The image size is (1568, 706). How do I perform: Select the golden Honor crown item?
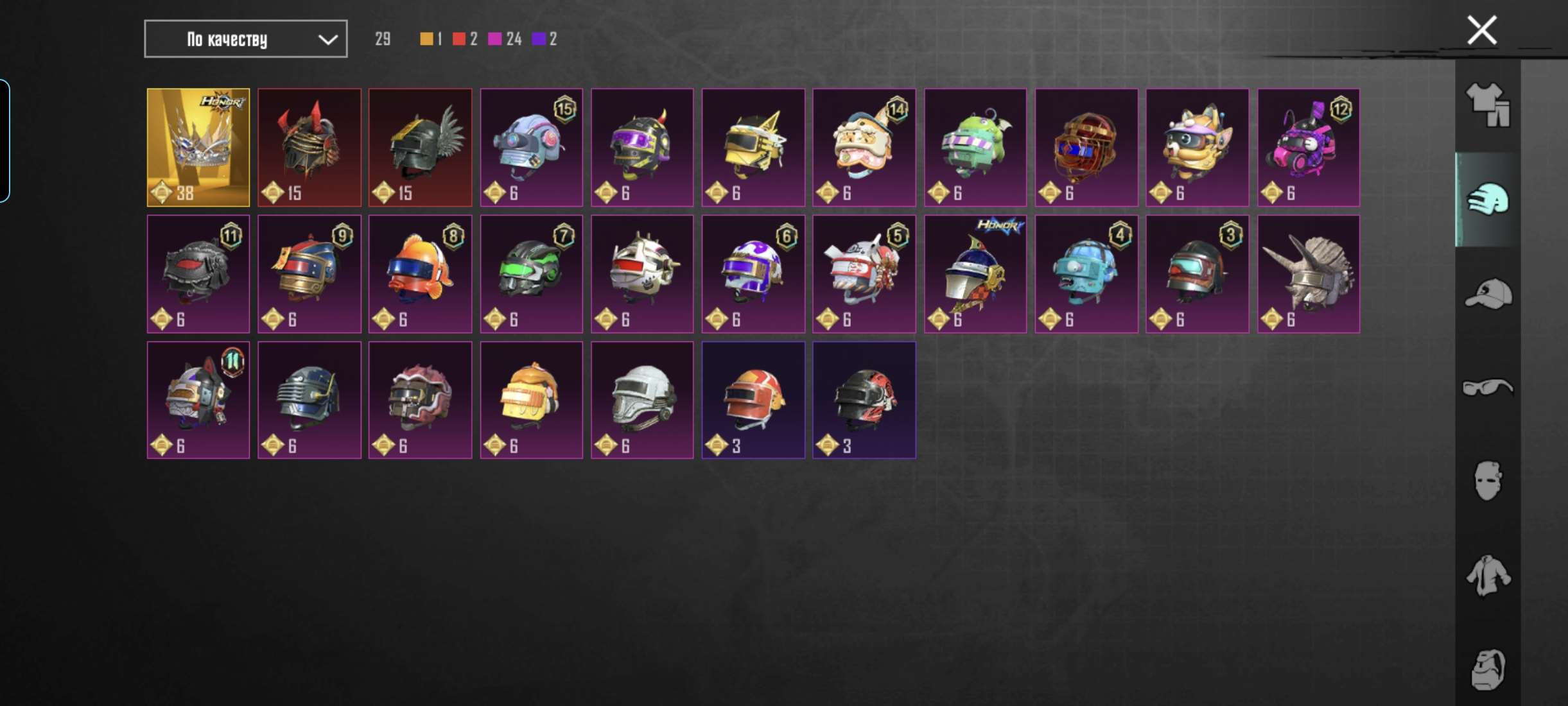point(198,148)
